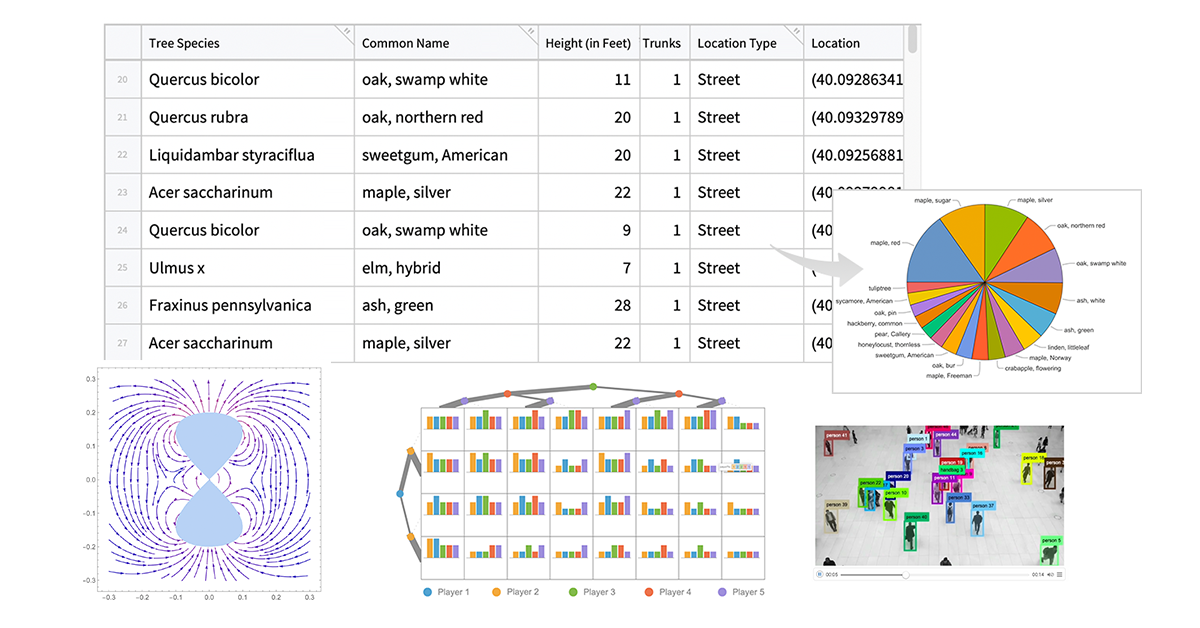The width and height of the screenshot is (1200, 628).
Task: Open the Tree Species column corner menu
Action: pyautogui.click(x=346, y=32)
